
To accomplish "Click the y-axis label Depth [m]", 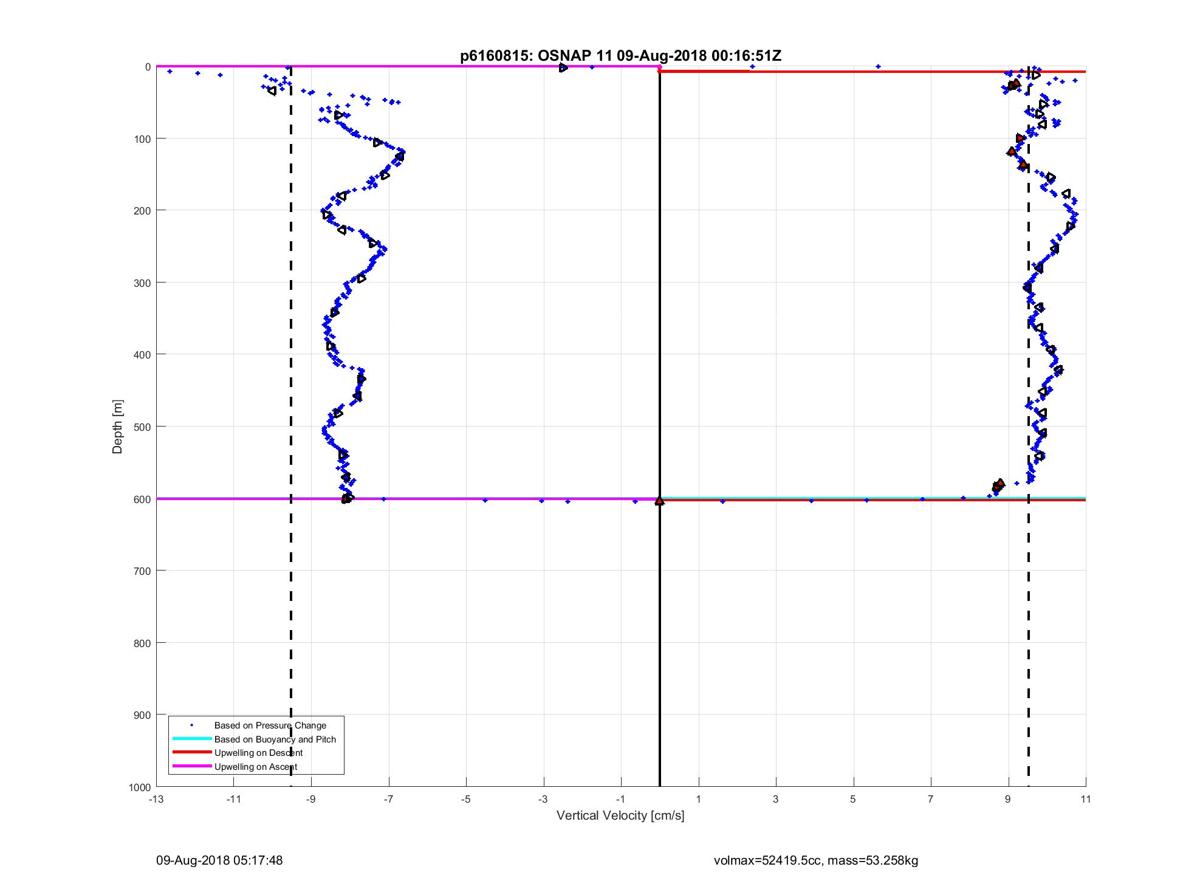I will point(118,427).
